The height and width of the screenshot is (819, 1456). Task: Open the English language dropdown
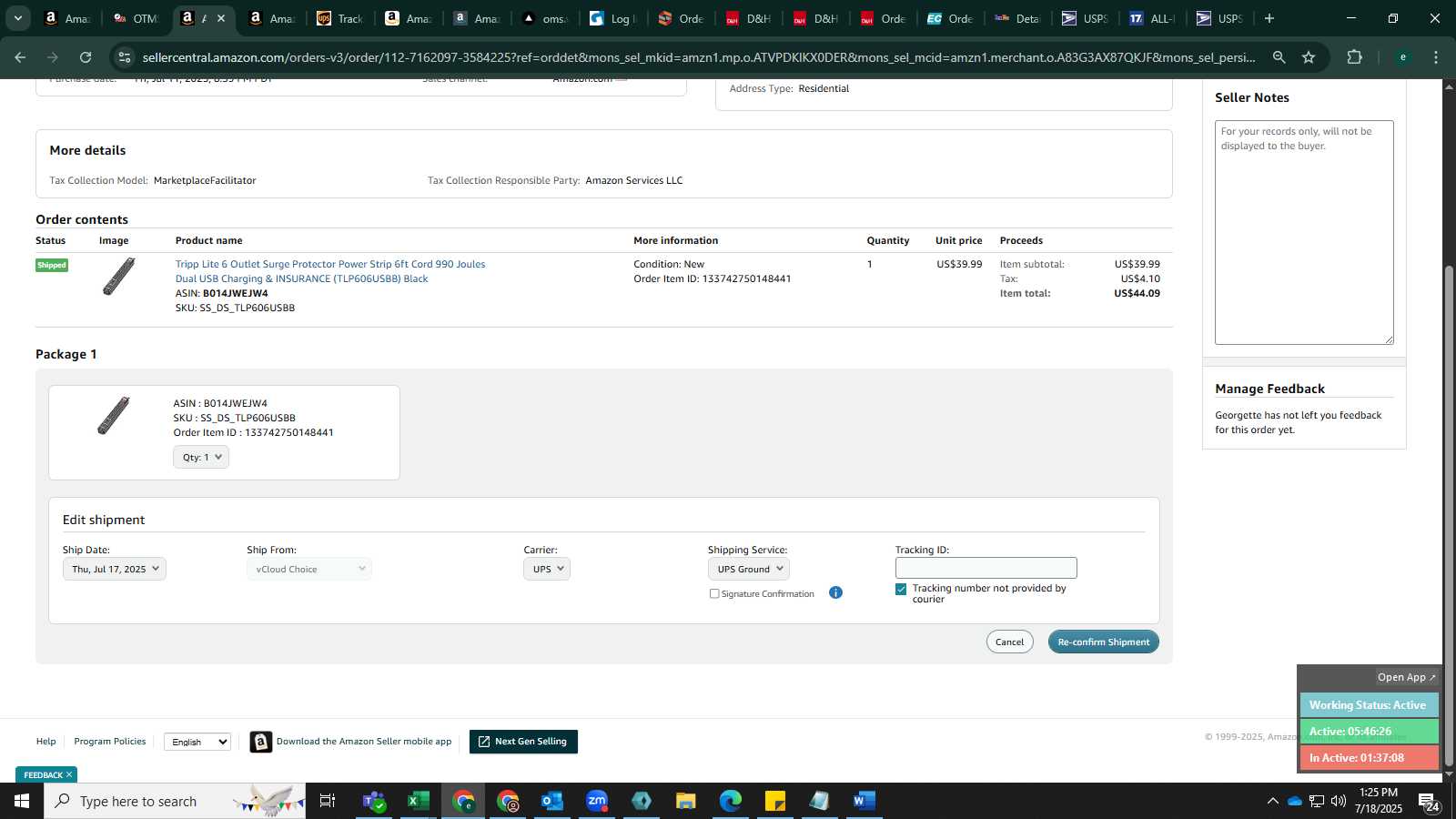point(197,742)
